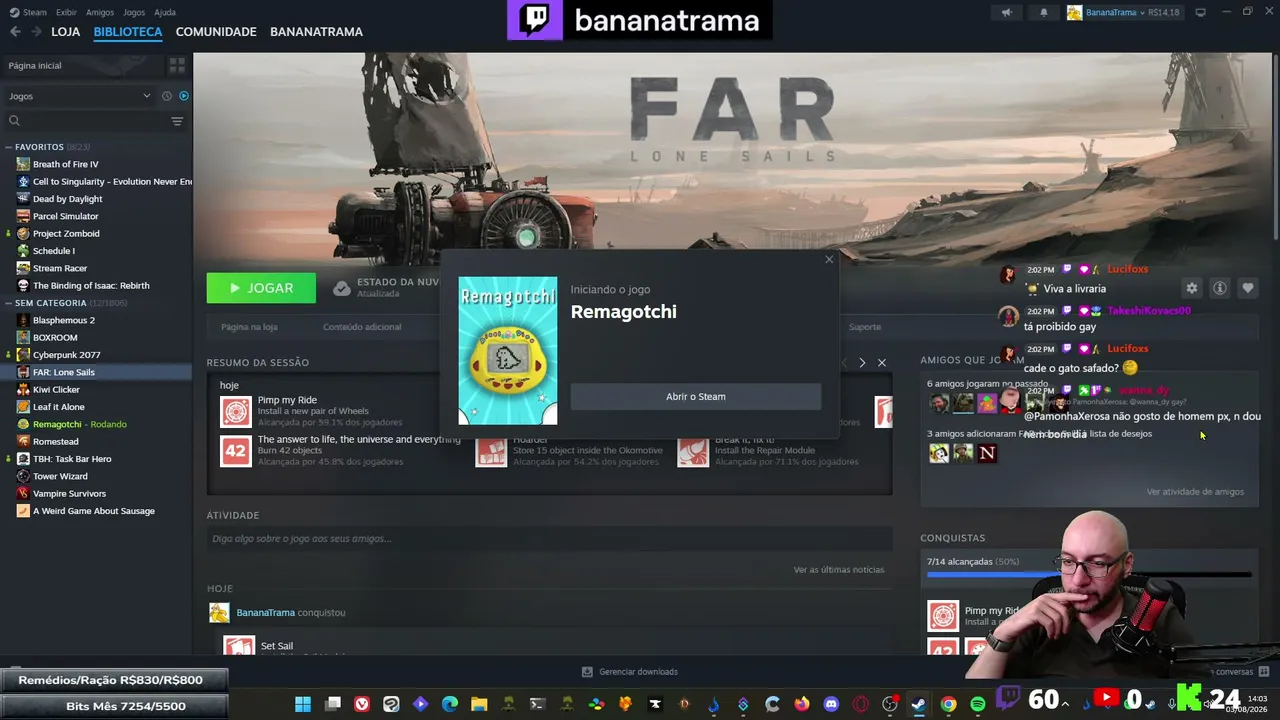The width and height of the screenshot is (1280, 720).
Task: Open game settings gear icon
Action: click(x=1192, y=288)
